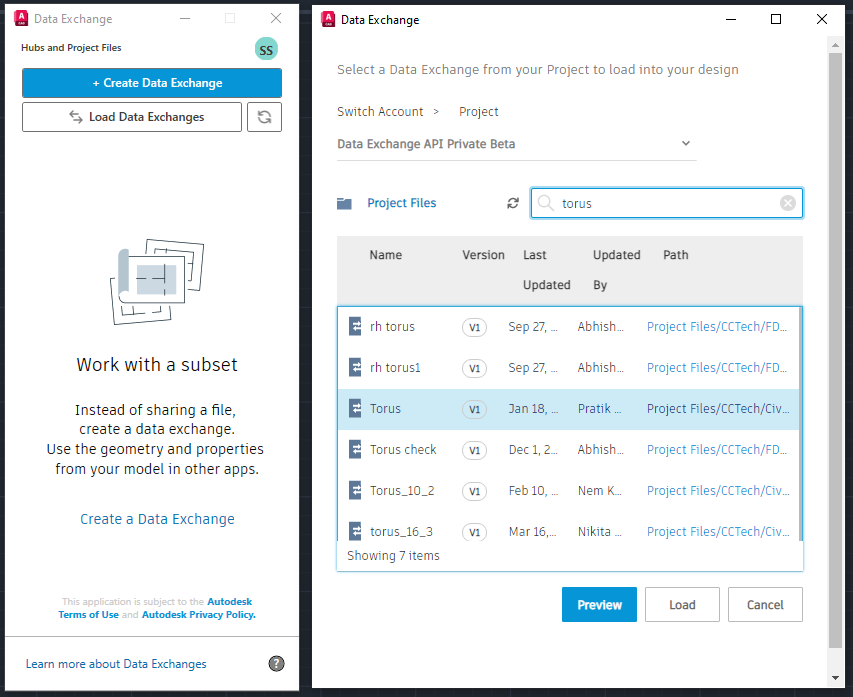This screenshot has height=697, width=853.
Task: Click the scrollbar up arrow in the dialog
Action: pos(835,45)
